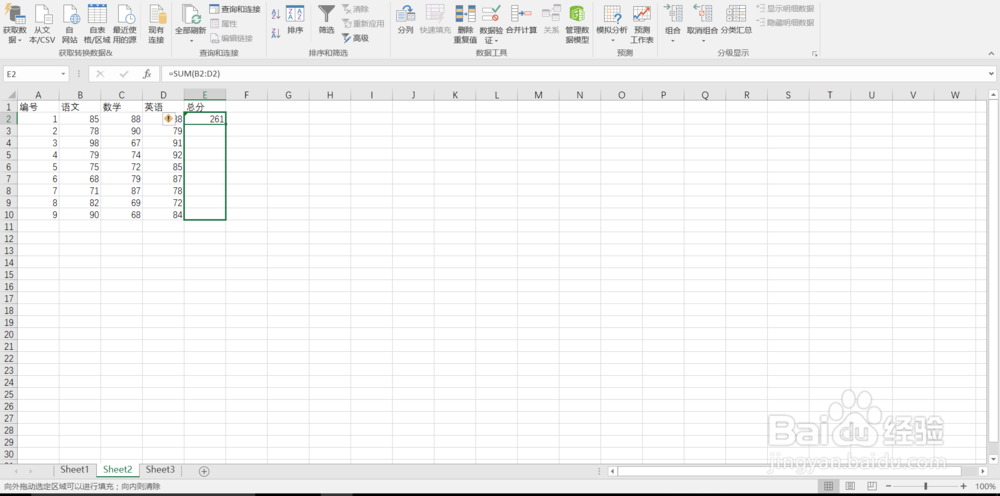Import data 自表格/区域 (From Table/Range)
The width and height of the screenshot is (1000, 496).
tap(97, 24)
